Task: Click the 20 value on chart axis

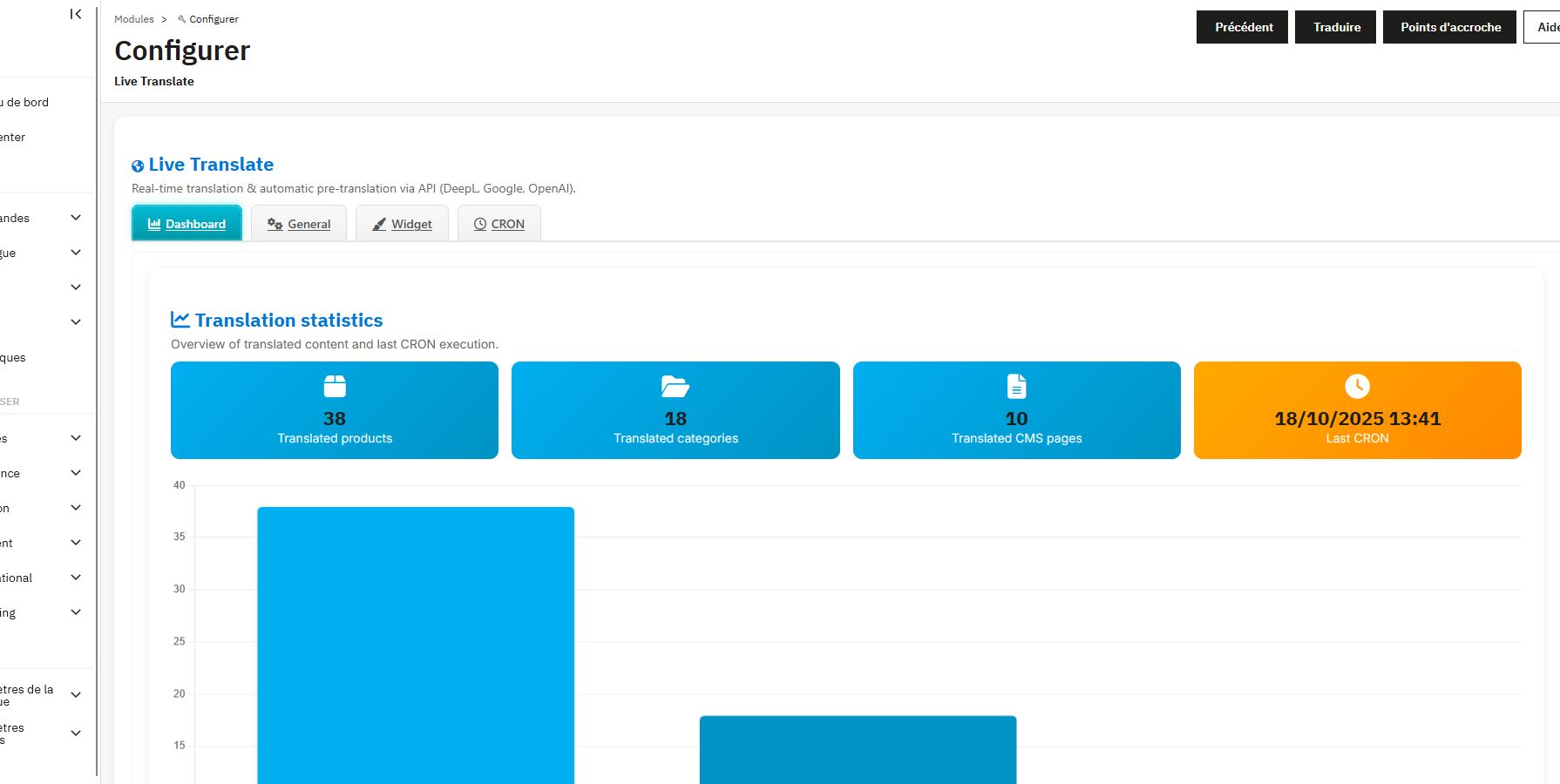Action: (x=179, y=693)
